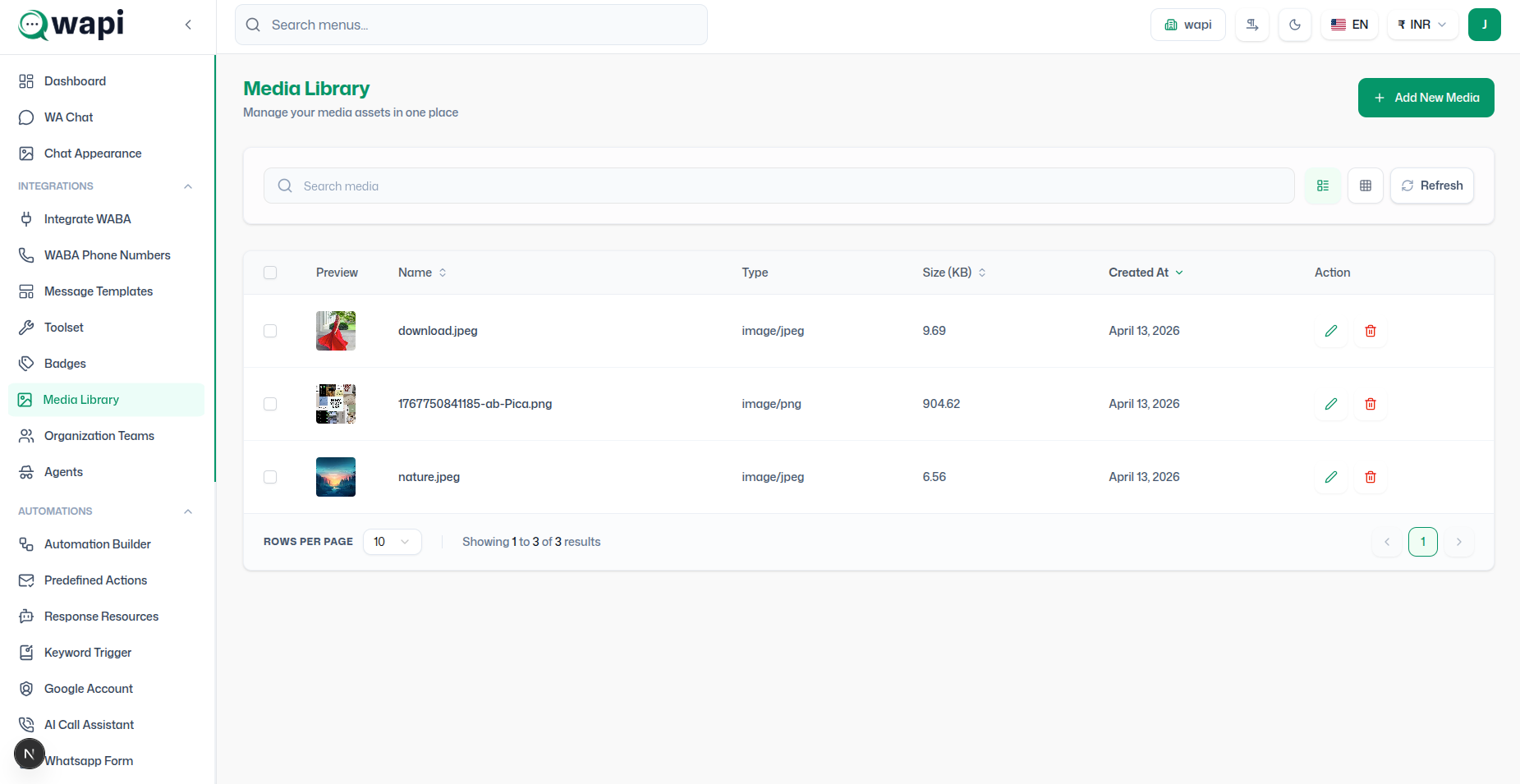Screen dimensions: 1520x784
Task: Sort the table by Created At
Action: point(1146,273)
